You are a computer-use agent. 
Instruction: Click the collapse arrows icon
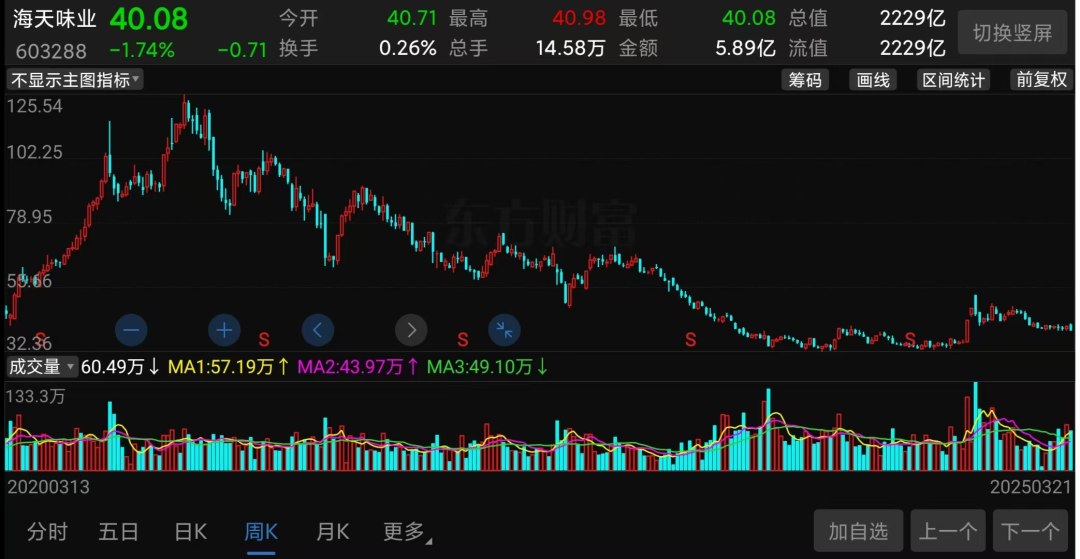pyautogui.click(x=504, y=329)
